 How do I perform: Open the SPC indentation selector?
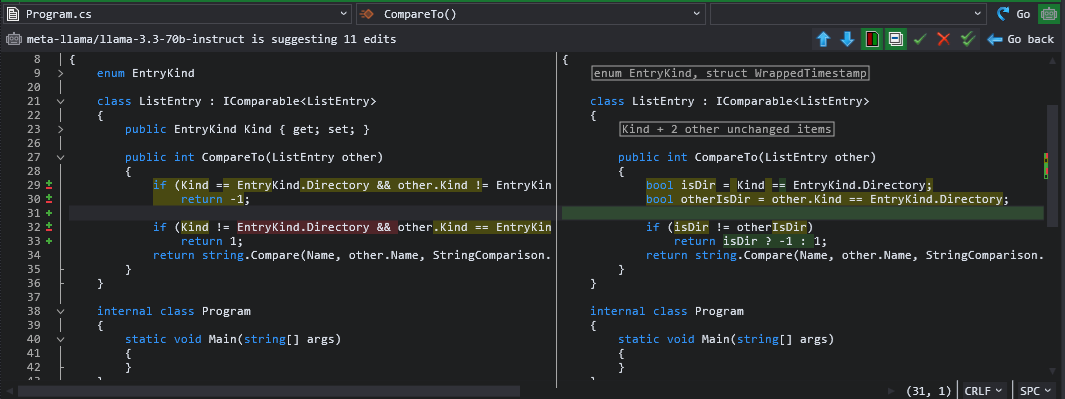(1037, 391)
